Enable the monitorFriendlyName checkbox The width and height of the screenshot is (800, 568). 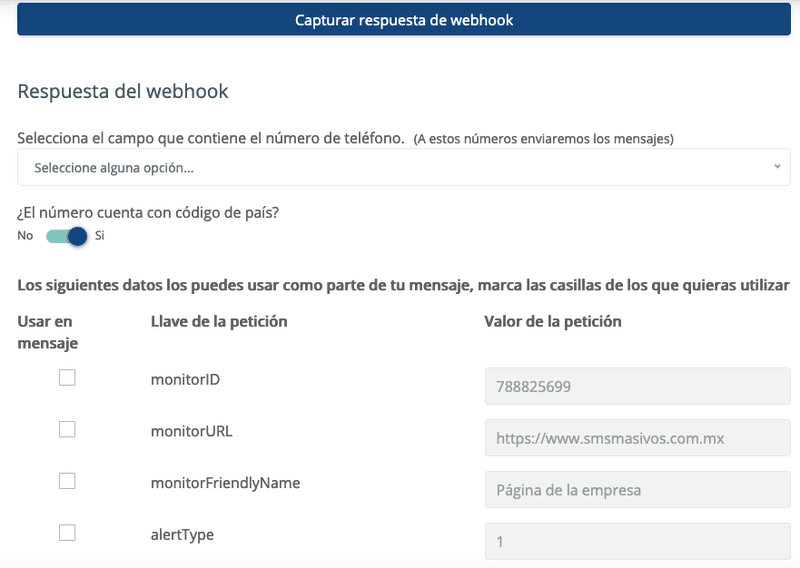[x=67, y=481]
